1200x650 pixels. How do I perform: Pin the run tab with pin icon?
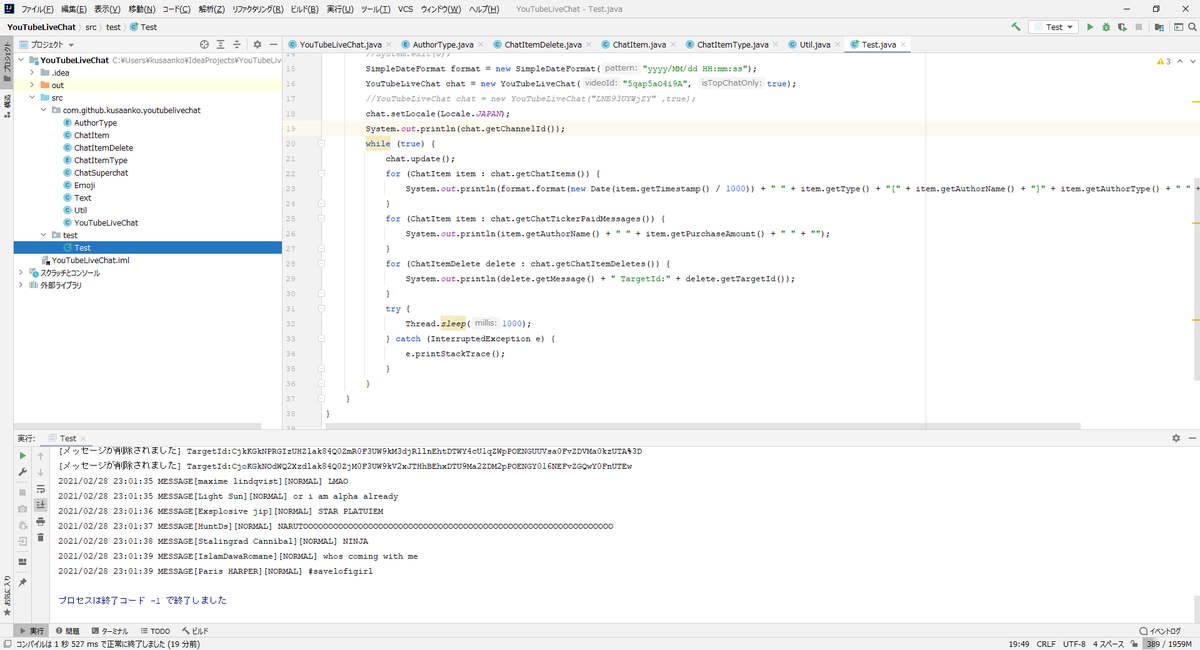click(x=22, y=581)
